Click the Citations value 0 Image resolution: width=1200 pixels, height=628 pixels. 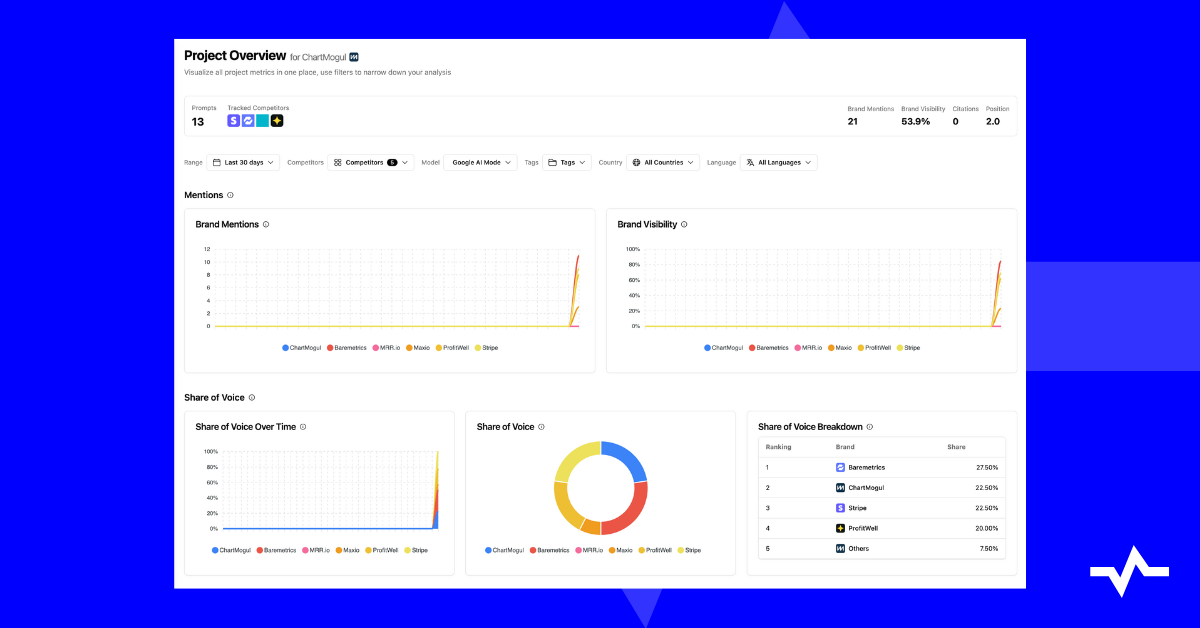pyautogui.click(x=955, y=121)
